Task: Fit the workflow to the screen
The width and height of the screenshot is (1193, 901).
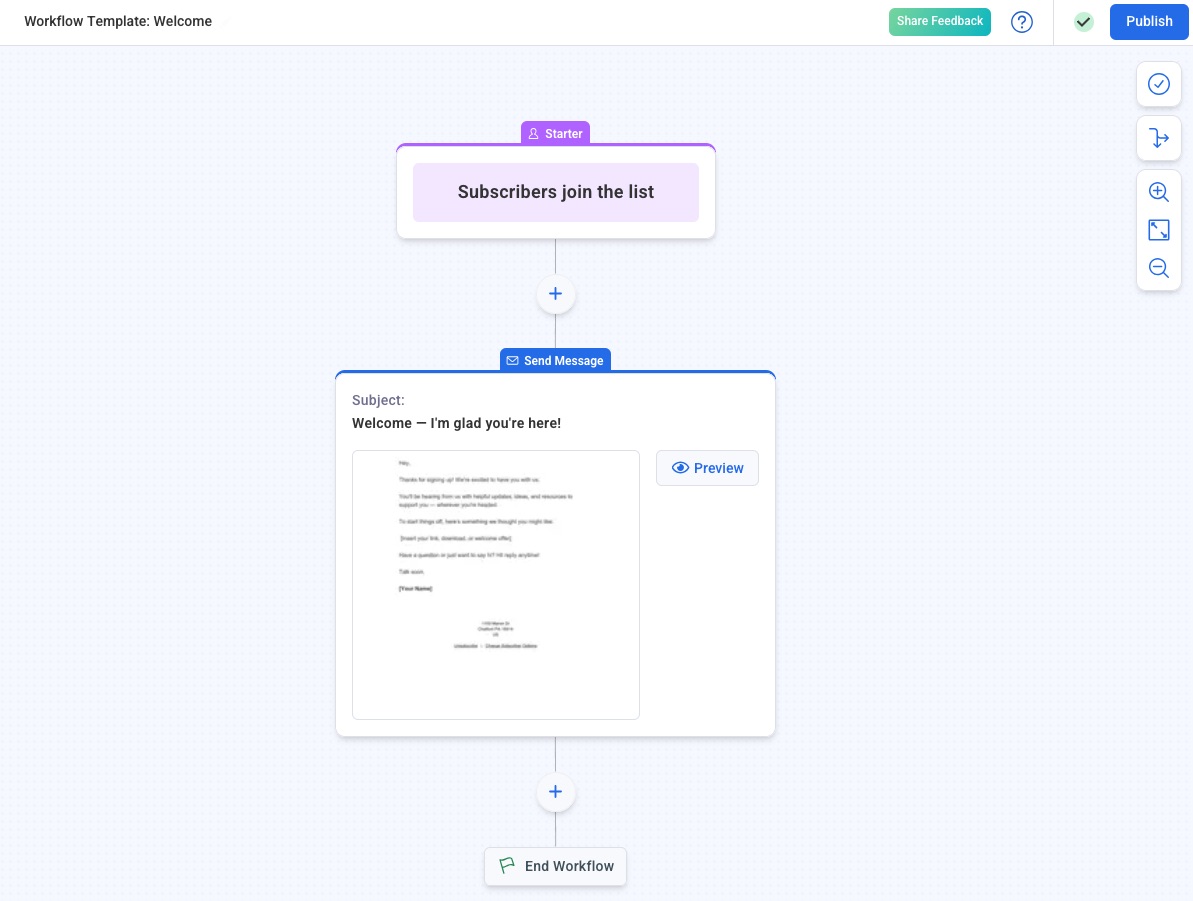Action: (1158, 229)
